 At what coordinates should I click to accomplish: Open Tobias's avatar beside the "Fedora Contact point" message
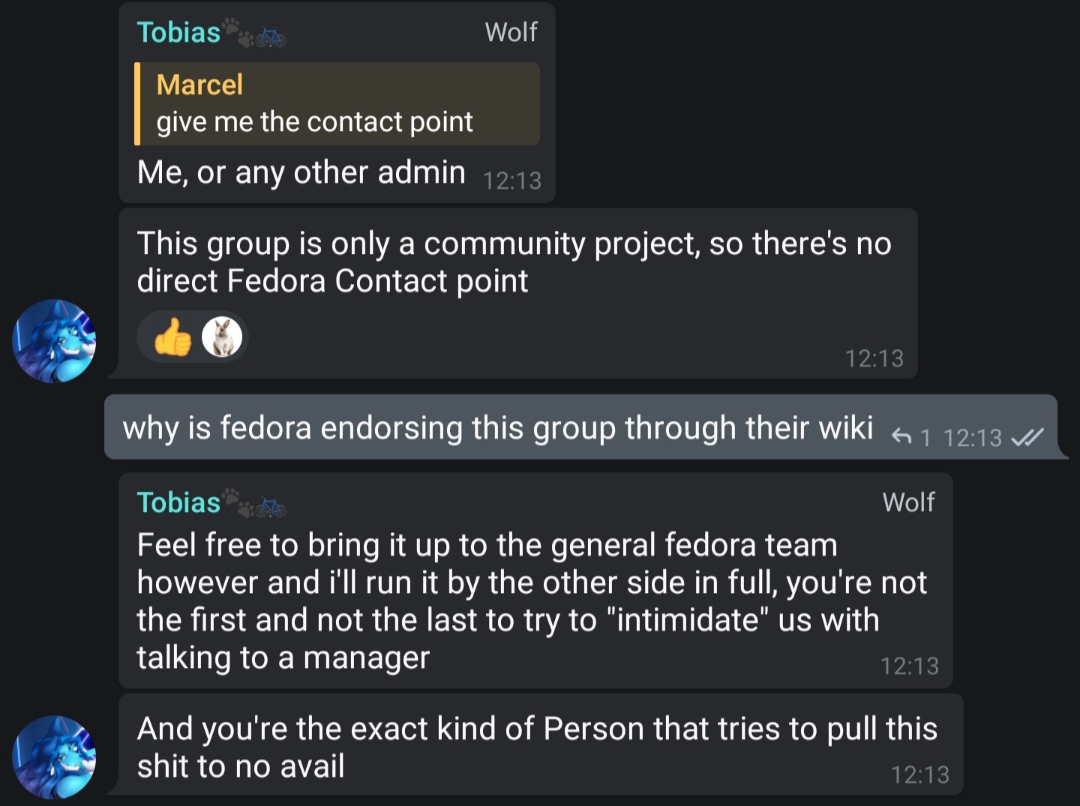[x=54, y=341]
